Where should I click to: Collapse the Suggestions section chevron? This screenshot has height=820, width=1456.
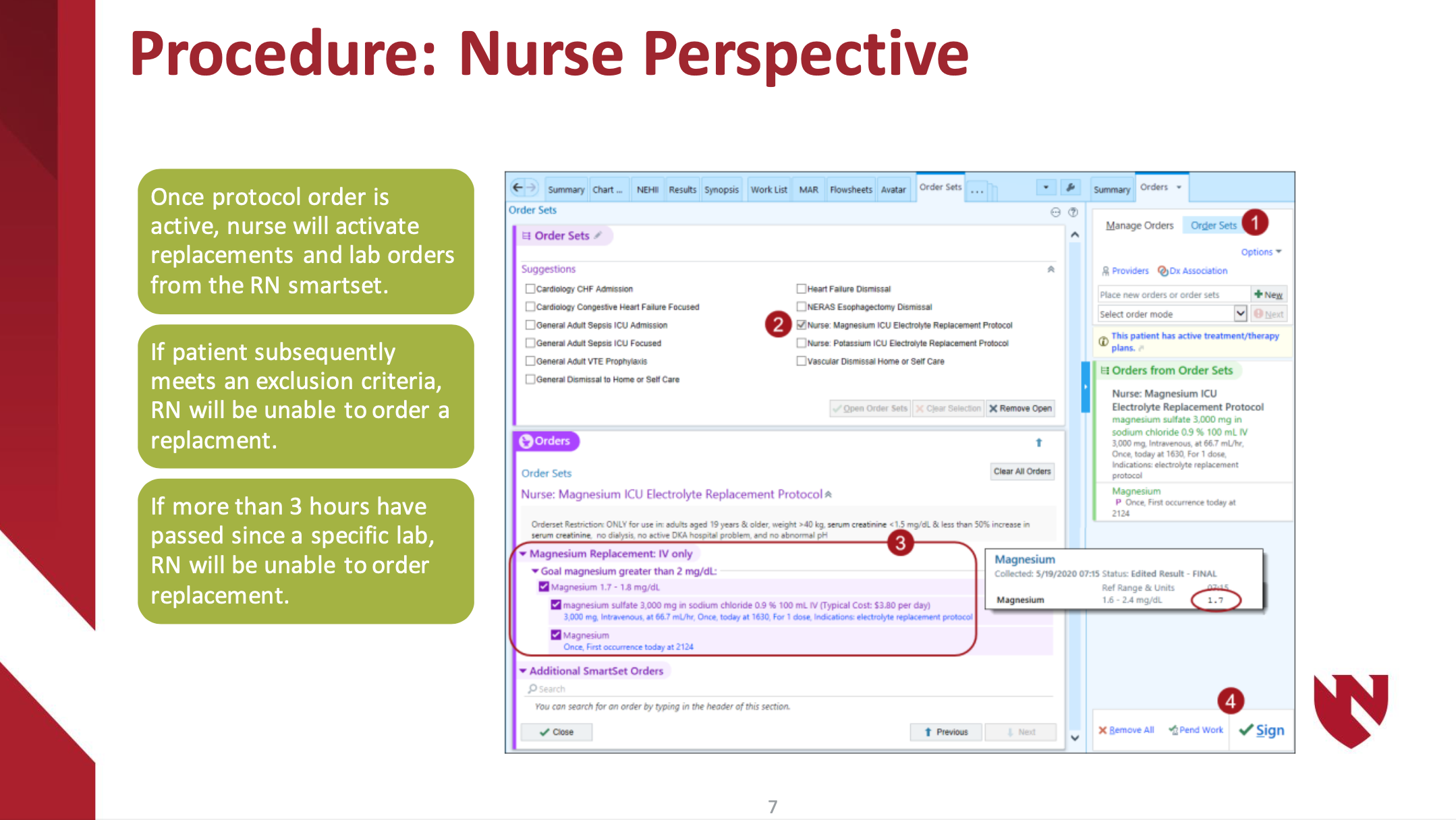1051,269
